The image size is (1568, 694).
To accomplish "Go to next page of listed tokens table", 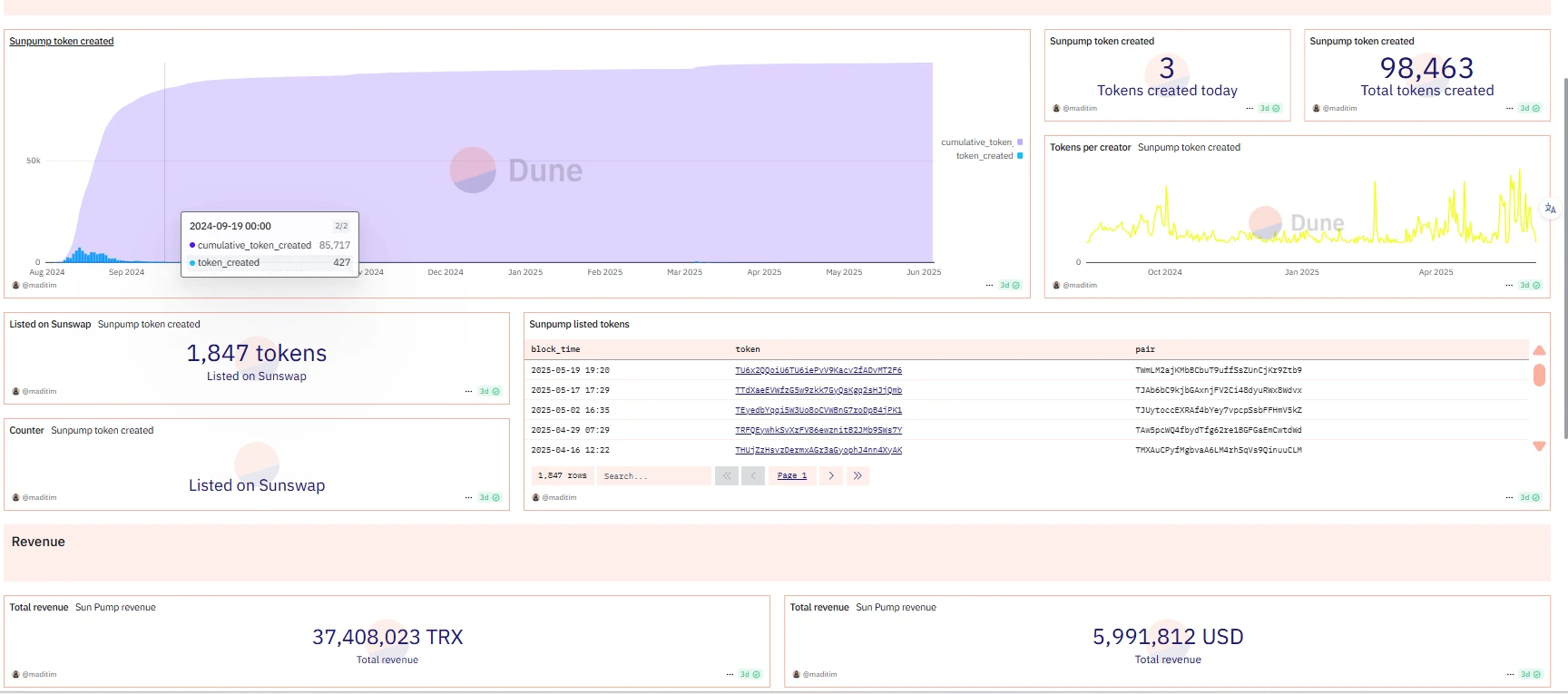I will coord(831,475).
